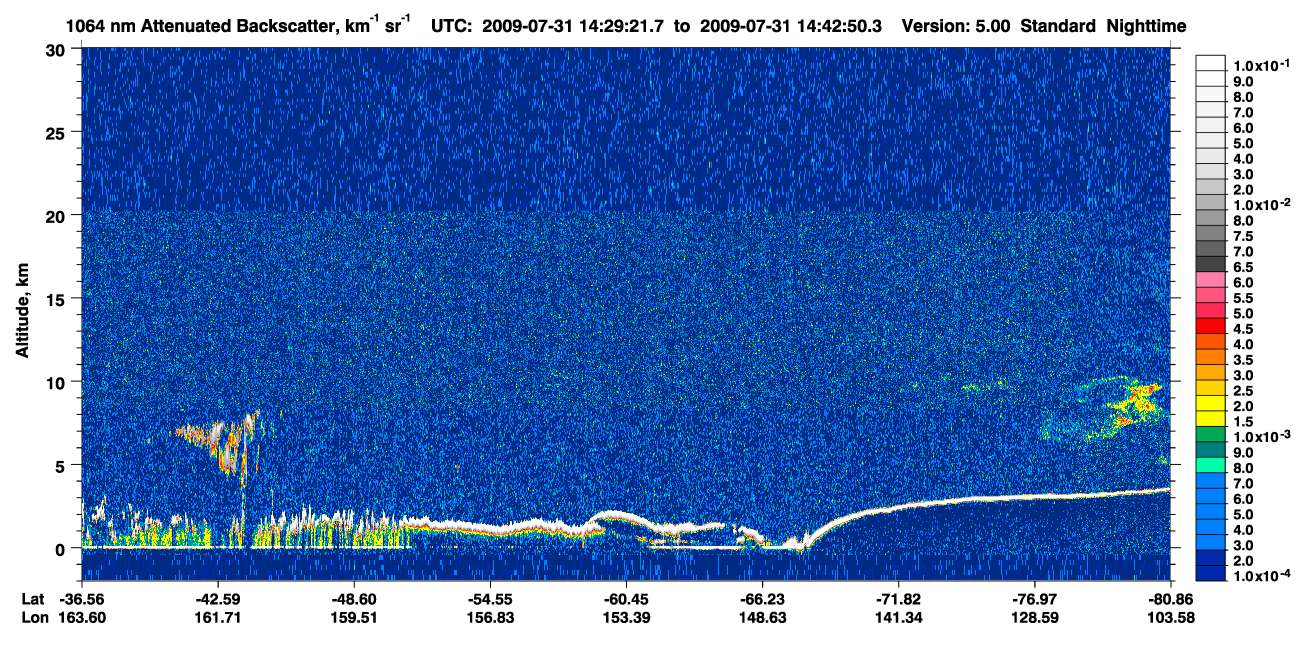Click longitude value 103.58
The image size is (1300, 667).
click(1171, 617)
